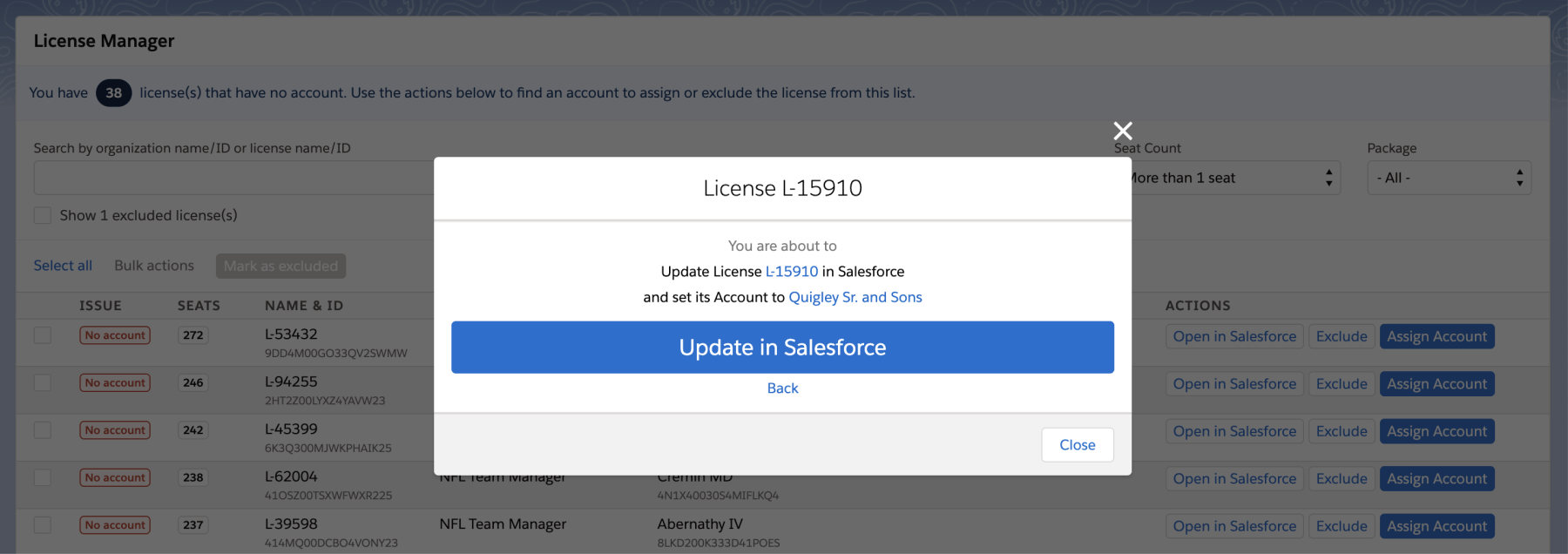Viewport: 1568px width, 554px height.
Task: Check the row checkbox for L-62004
Action: coord(42,478)
